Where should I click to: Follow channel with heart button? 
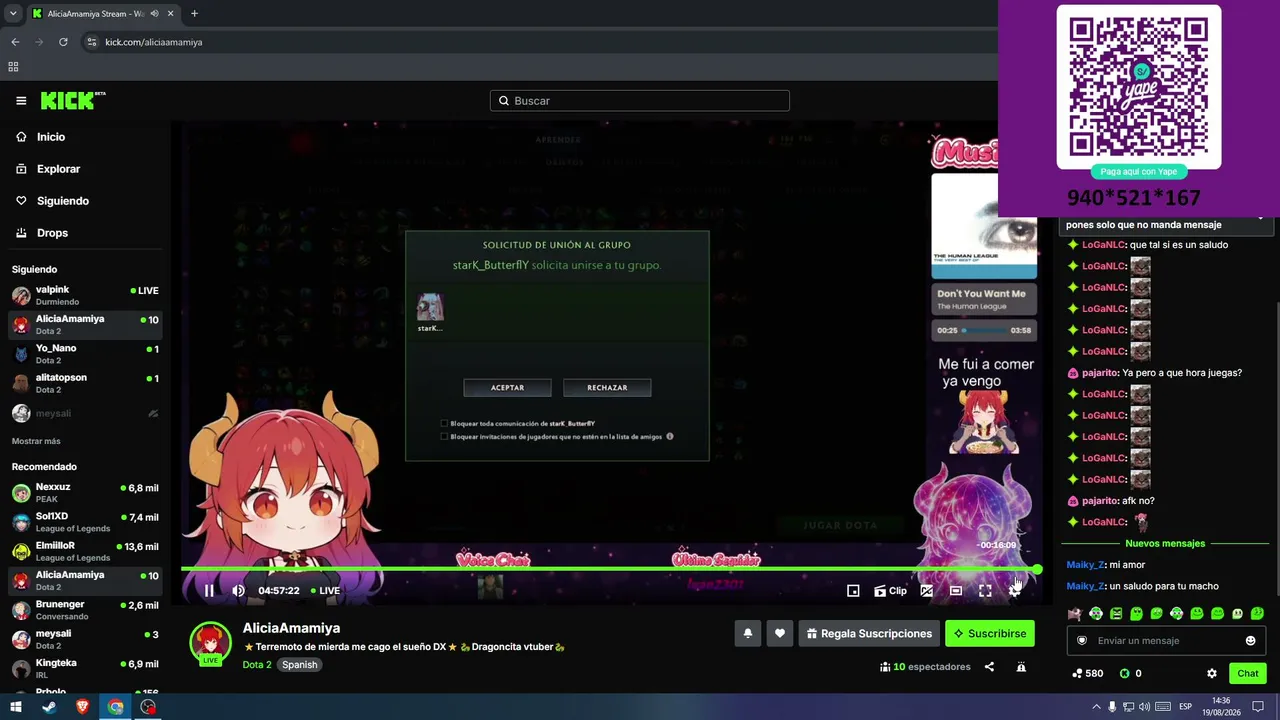pos(780,633)
